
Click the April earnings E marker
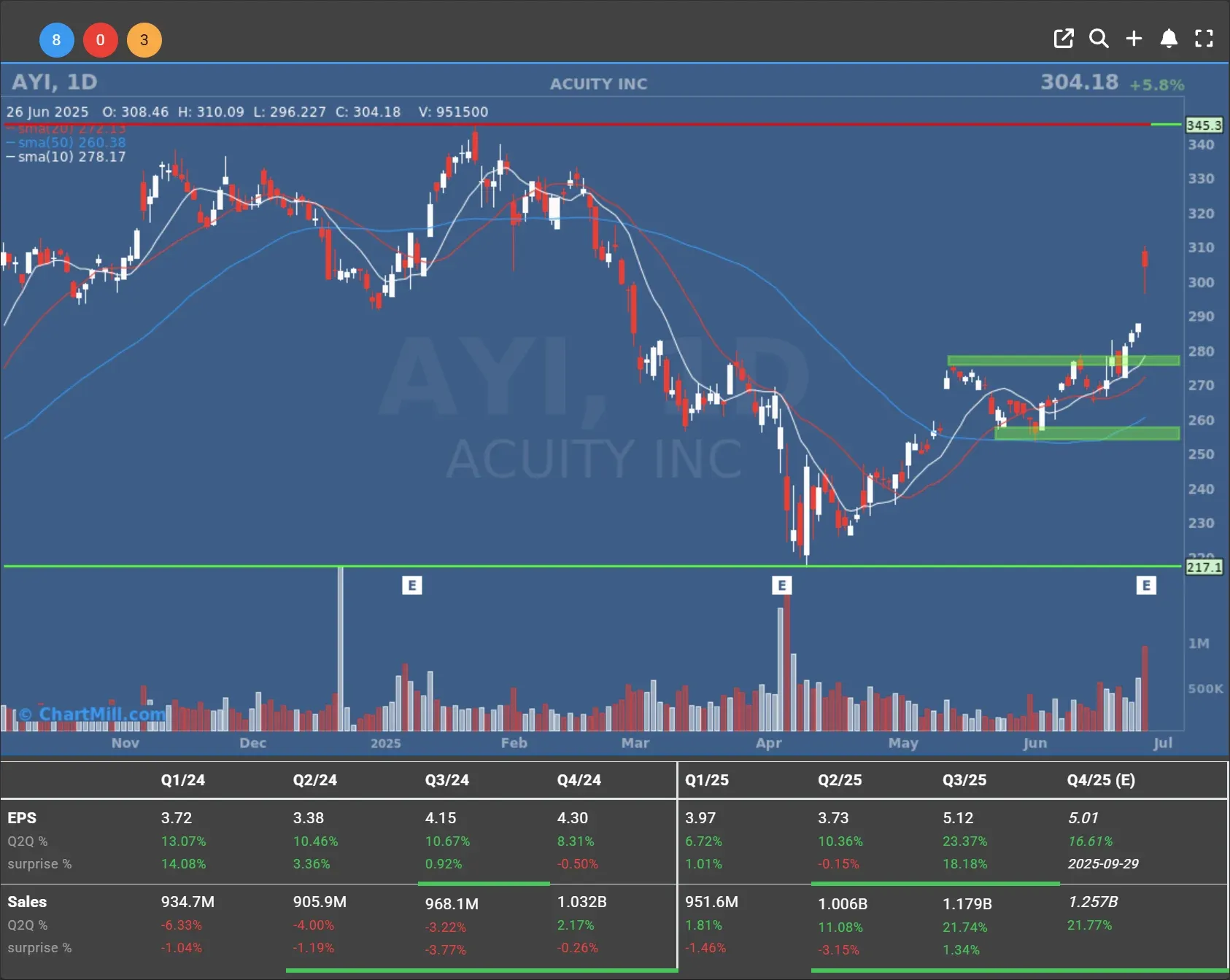point(782,585)
